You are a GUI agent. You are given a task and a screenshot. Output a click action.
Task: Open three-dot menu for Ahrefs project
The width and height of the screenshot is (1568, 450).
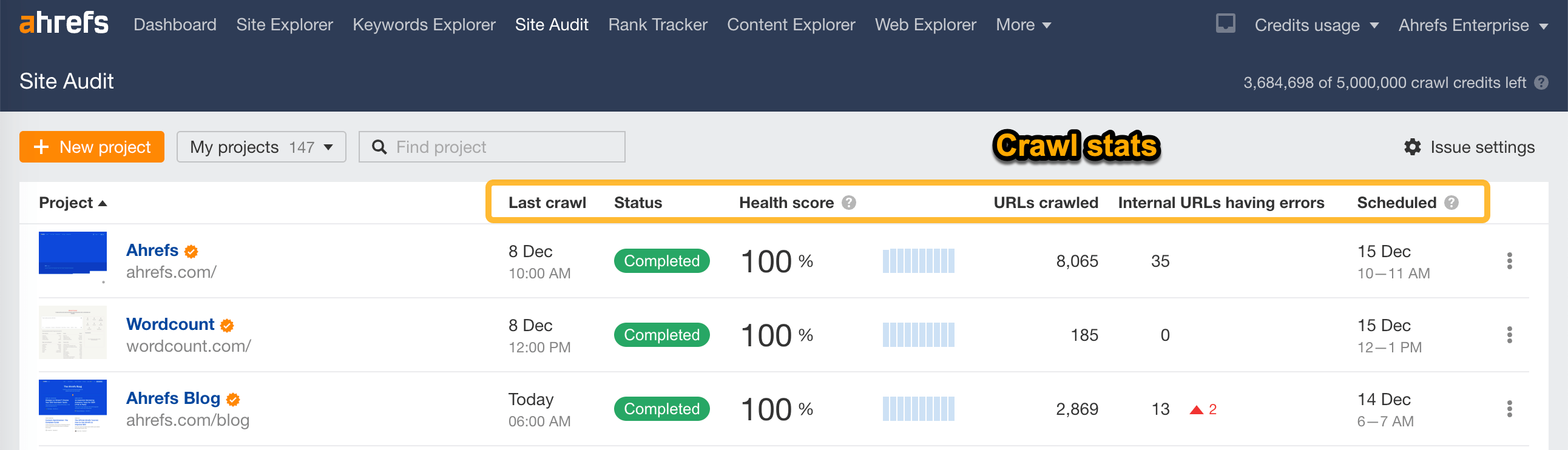(x=1510, y=261)
